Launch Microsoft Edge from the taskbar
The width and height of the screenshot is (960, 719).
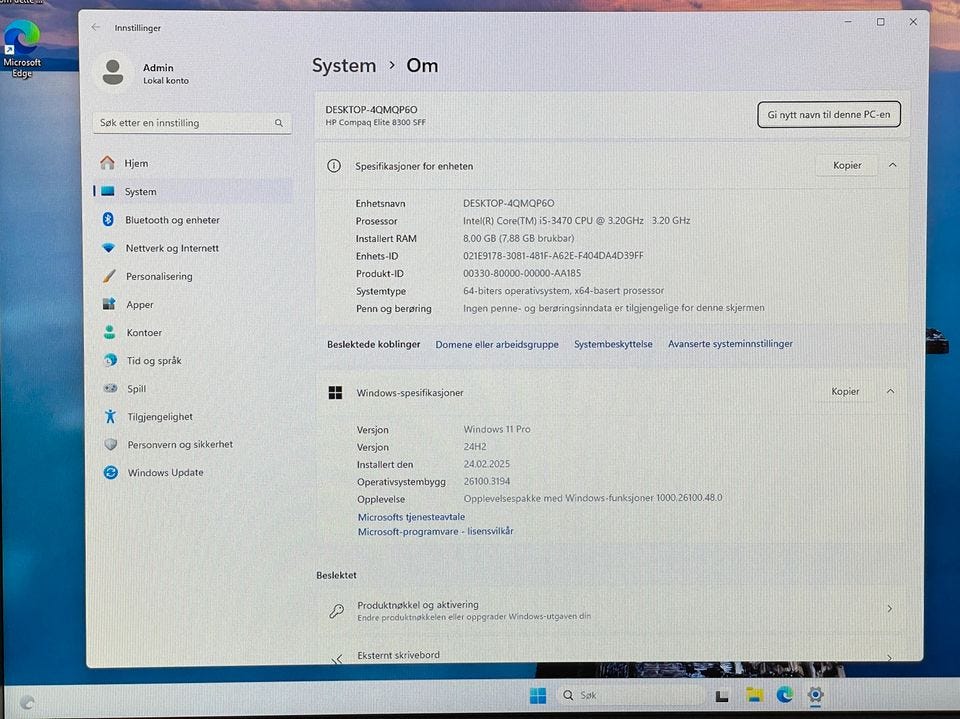point(784,695)
